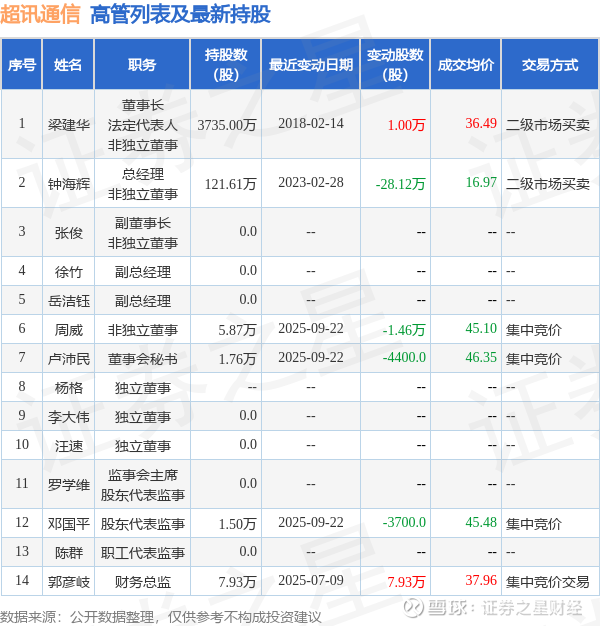This screenshot has width=600, height=626.
Task: Click the holding value 1.76万
Action: coord(237,359)
